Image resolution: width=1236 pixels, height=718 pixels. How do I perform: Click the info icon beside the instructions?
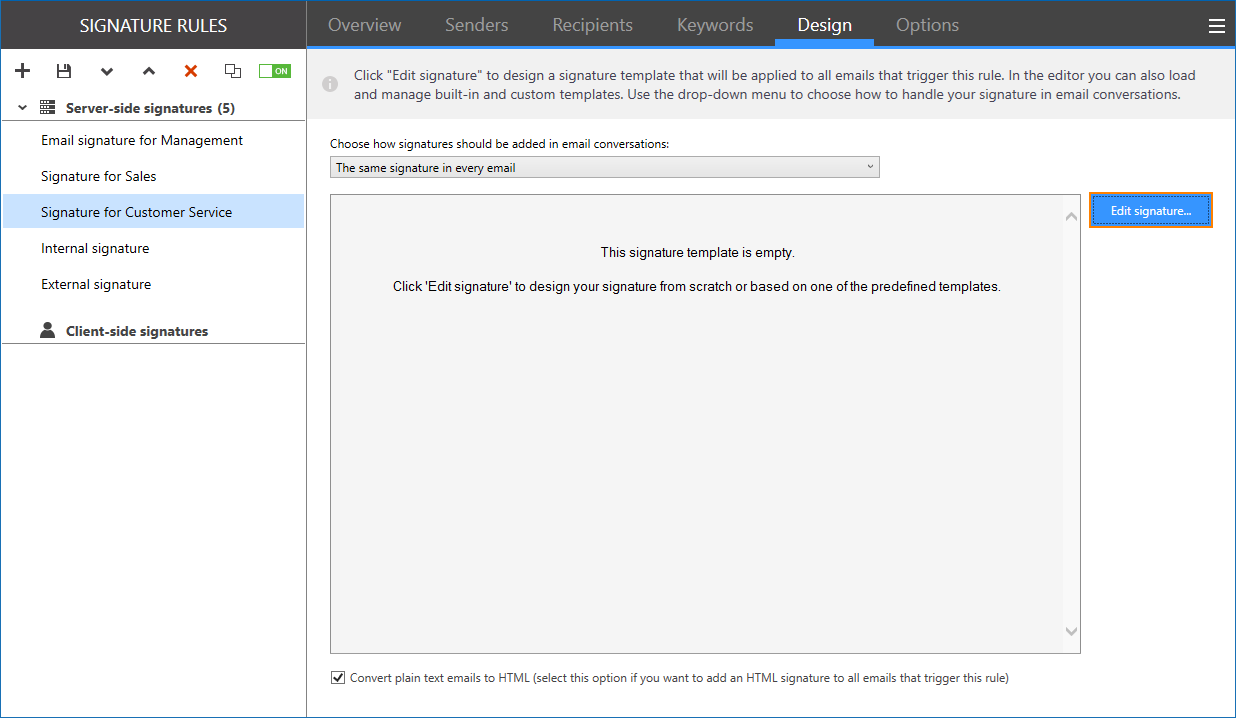click(330, 84)
